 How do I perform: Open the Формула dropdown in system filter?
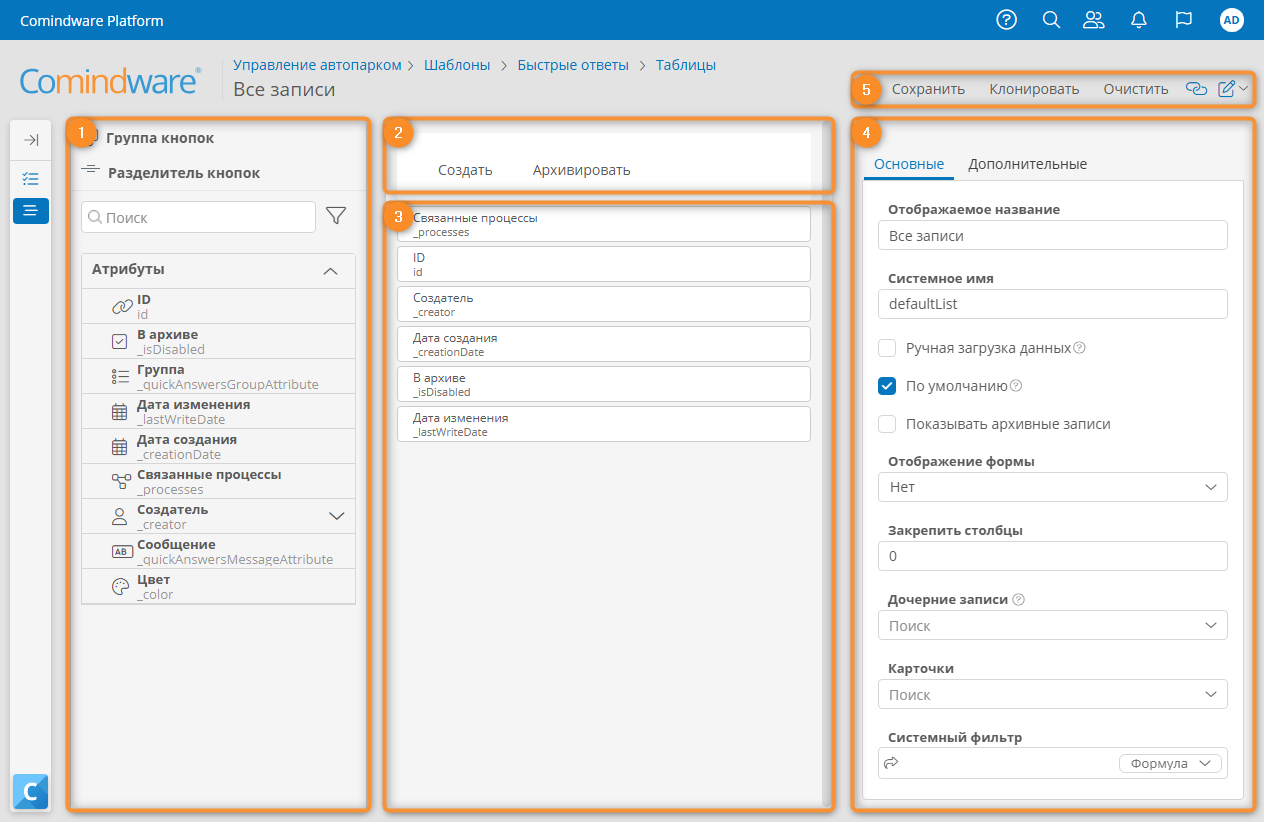tap(1170, 763)
